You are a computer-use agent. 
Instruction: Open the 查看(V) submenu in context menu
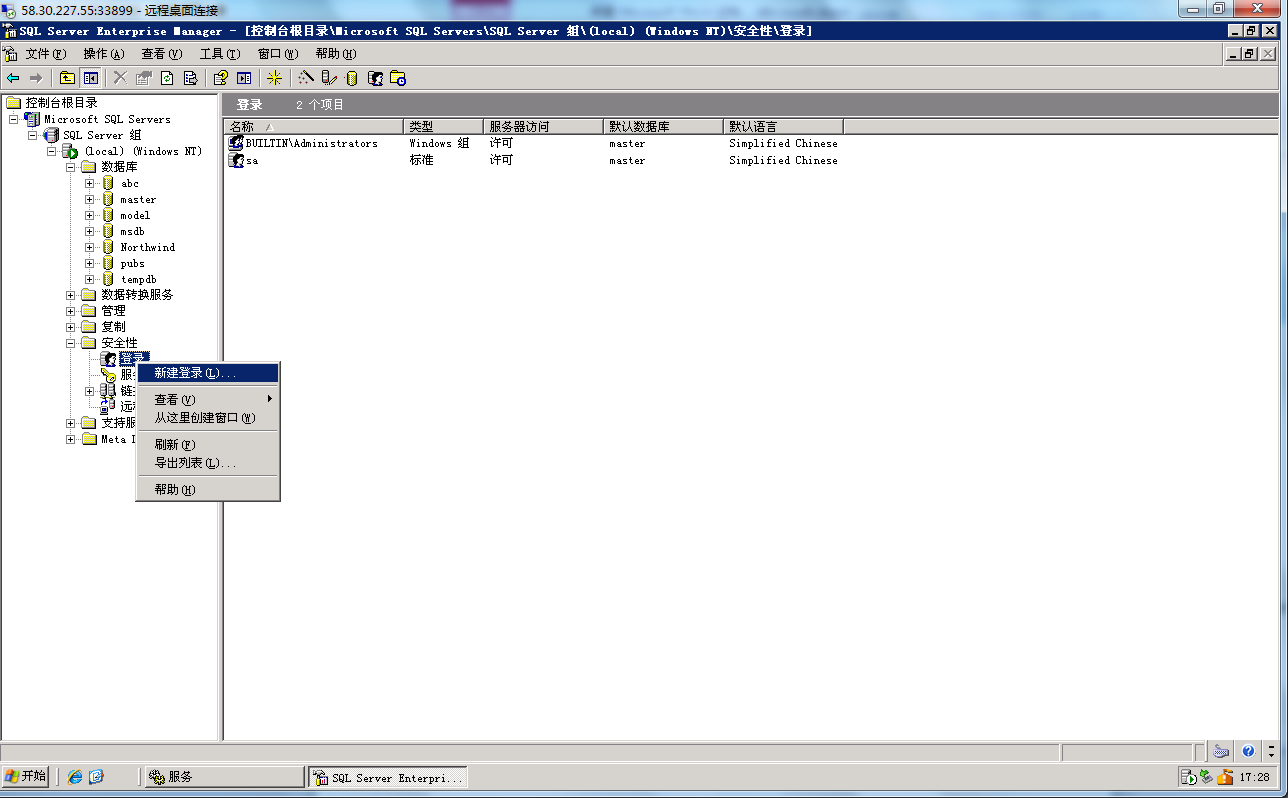[x=208, y=399]
